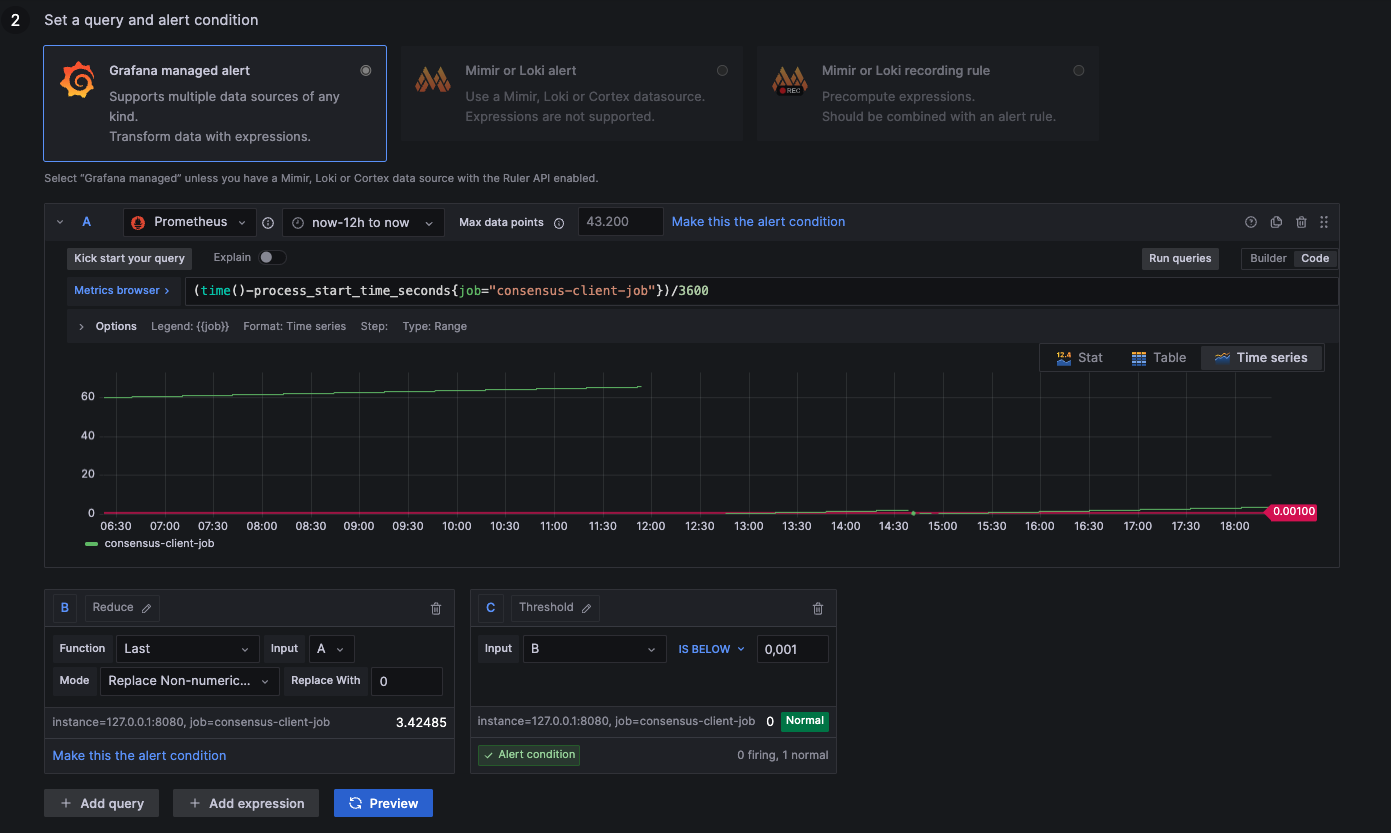Click the drag handle icon of query A

(1324, 222)
